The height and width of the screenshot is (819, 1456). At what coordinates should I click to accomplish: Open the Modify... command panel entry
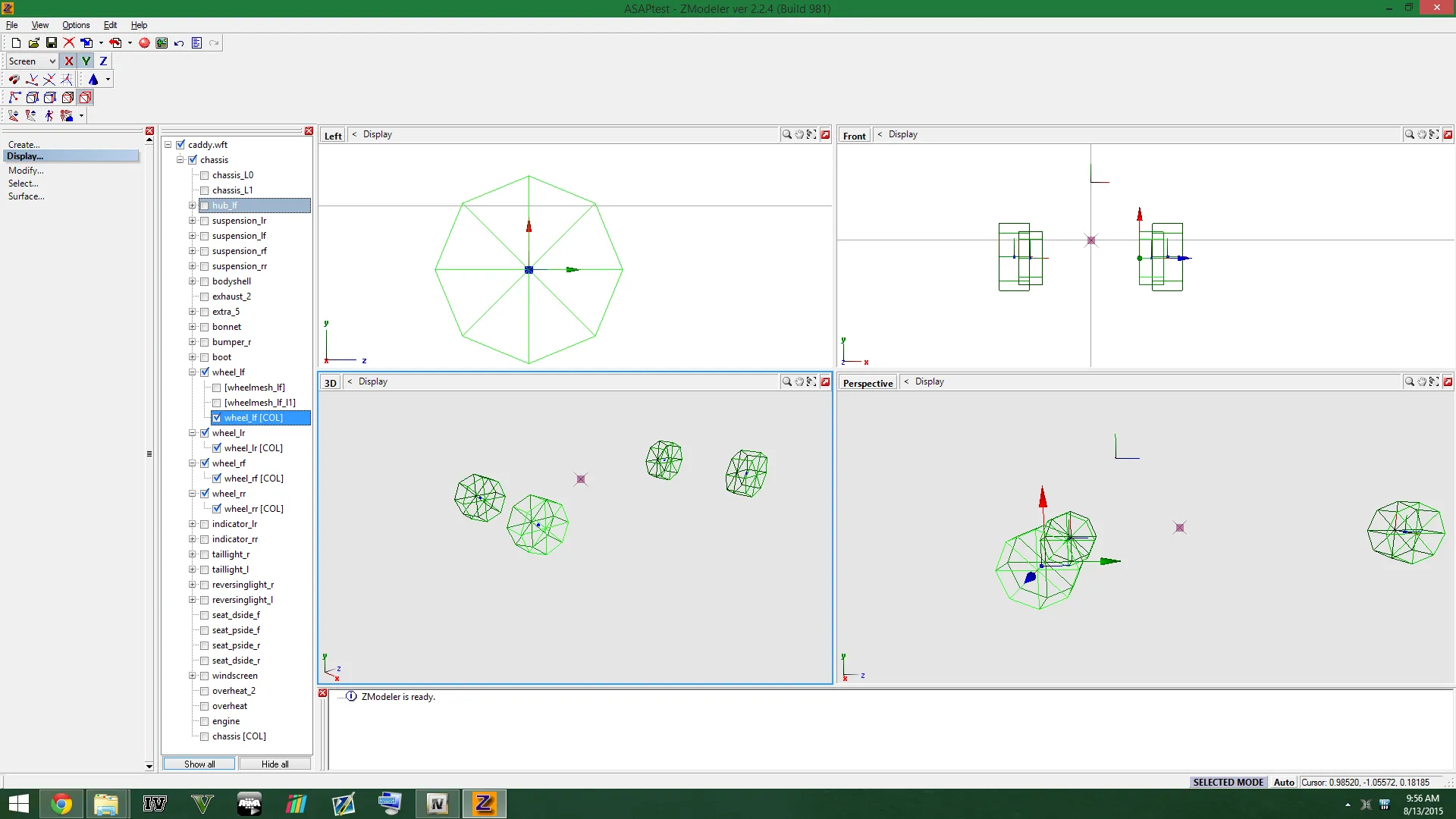(x=26, y=171)
